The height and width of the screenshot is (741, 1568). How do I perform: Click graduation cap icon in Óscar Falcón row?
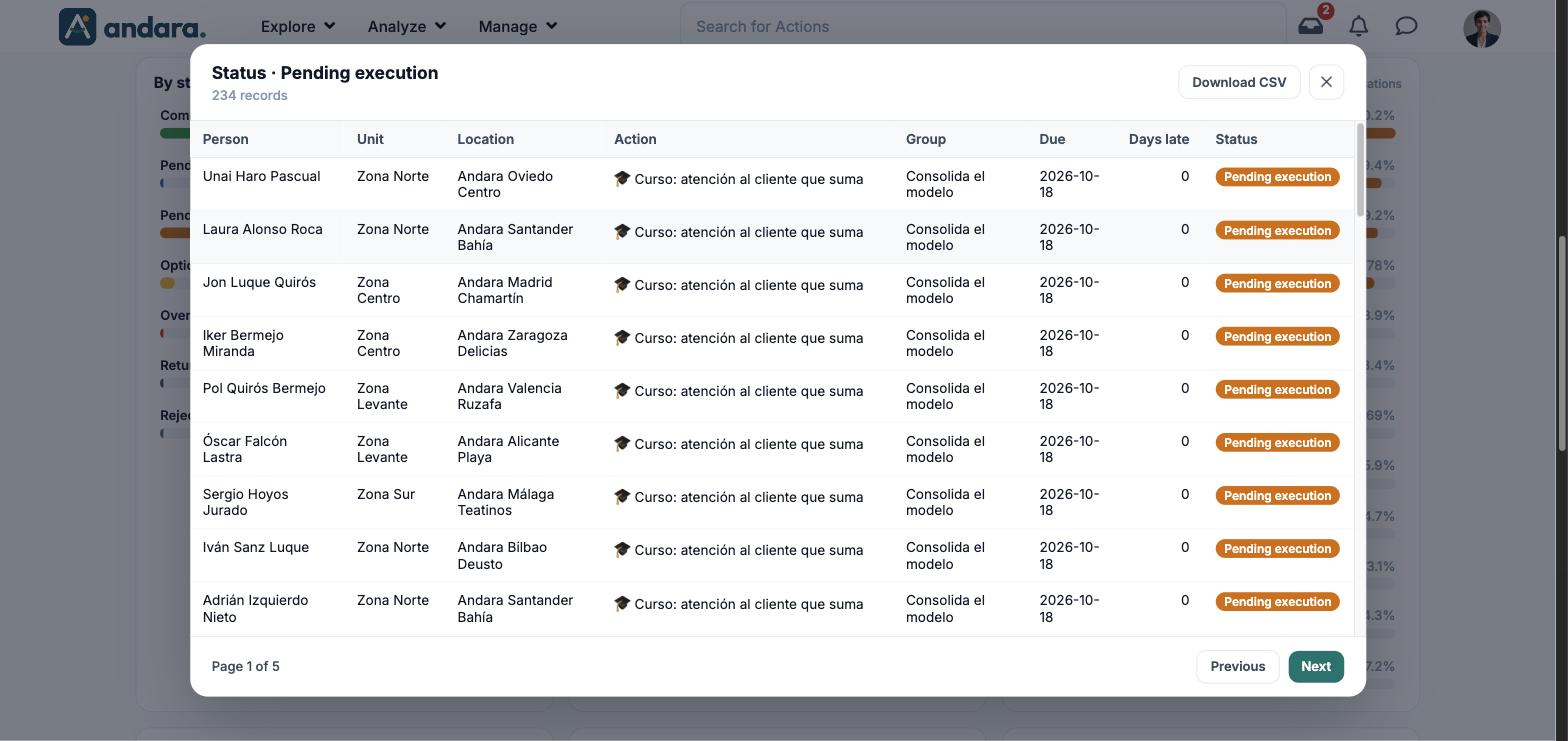click(622, 443)
